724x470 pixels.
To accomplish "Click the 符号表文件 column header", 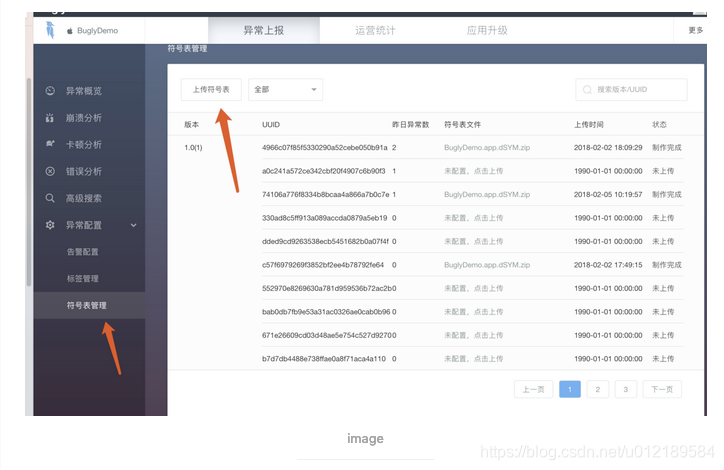I will pyautogui.click(x=462, y=125).
